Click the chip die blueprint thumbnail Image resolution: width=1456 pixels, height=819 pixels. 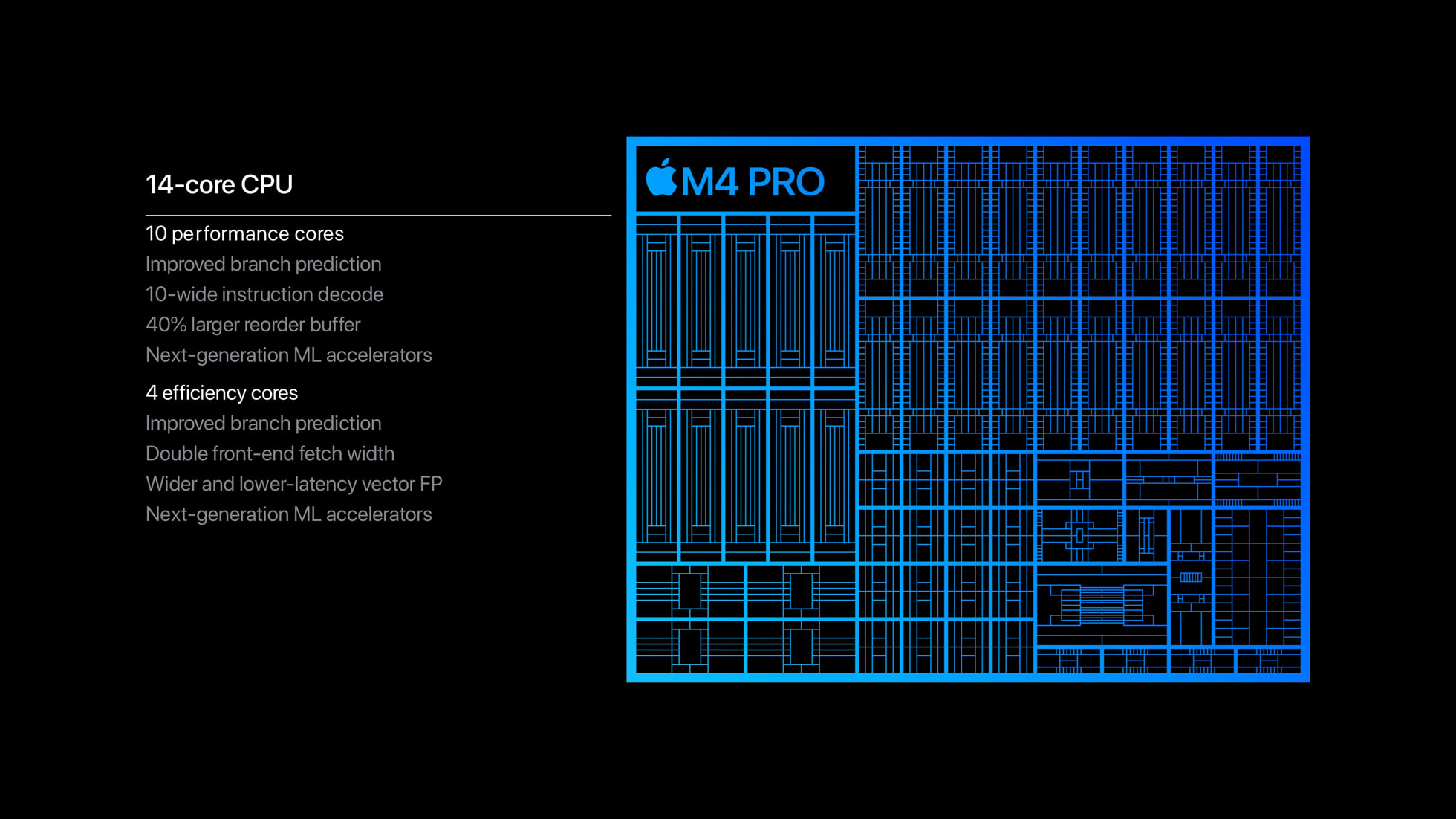point(972,409)
